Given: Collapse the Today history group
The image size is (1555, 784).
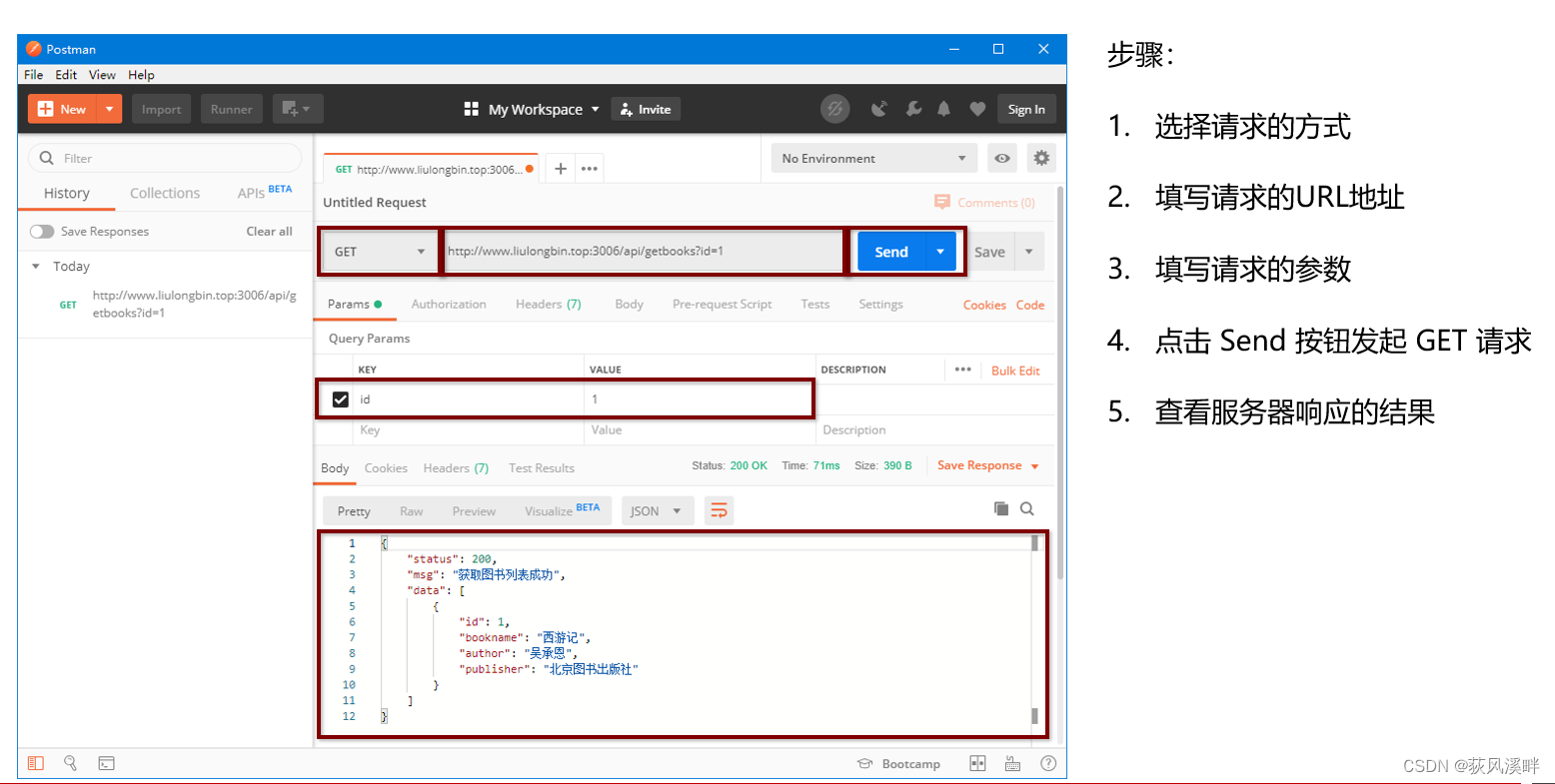Looking at the screenshot, I should (x=36, y=267).
